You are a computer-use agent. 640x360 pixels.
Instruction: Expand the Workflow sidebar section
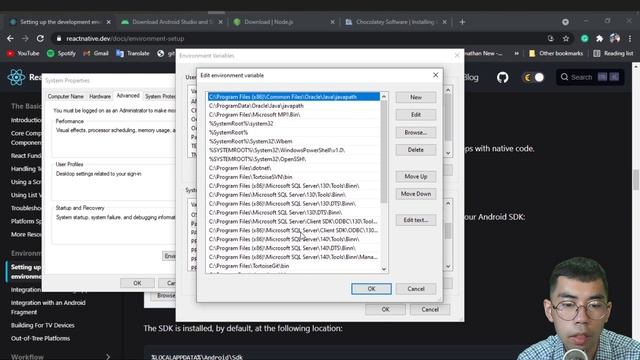click(108, 356)
